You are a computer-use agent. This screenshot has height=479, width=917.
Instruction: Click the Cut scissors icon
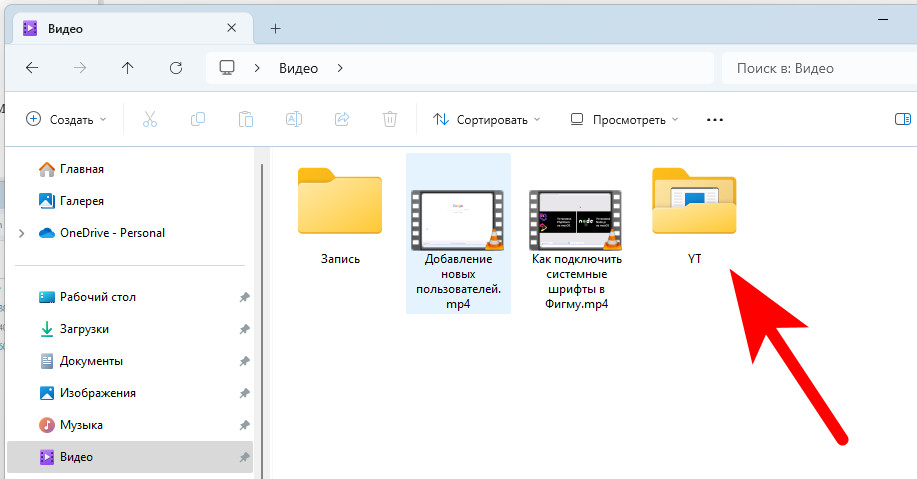click(x=150, y=119)
